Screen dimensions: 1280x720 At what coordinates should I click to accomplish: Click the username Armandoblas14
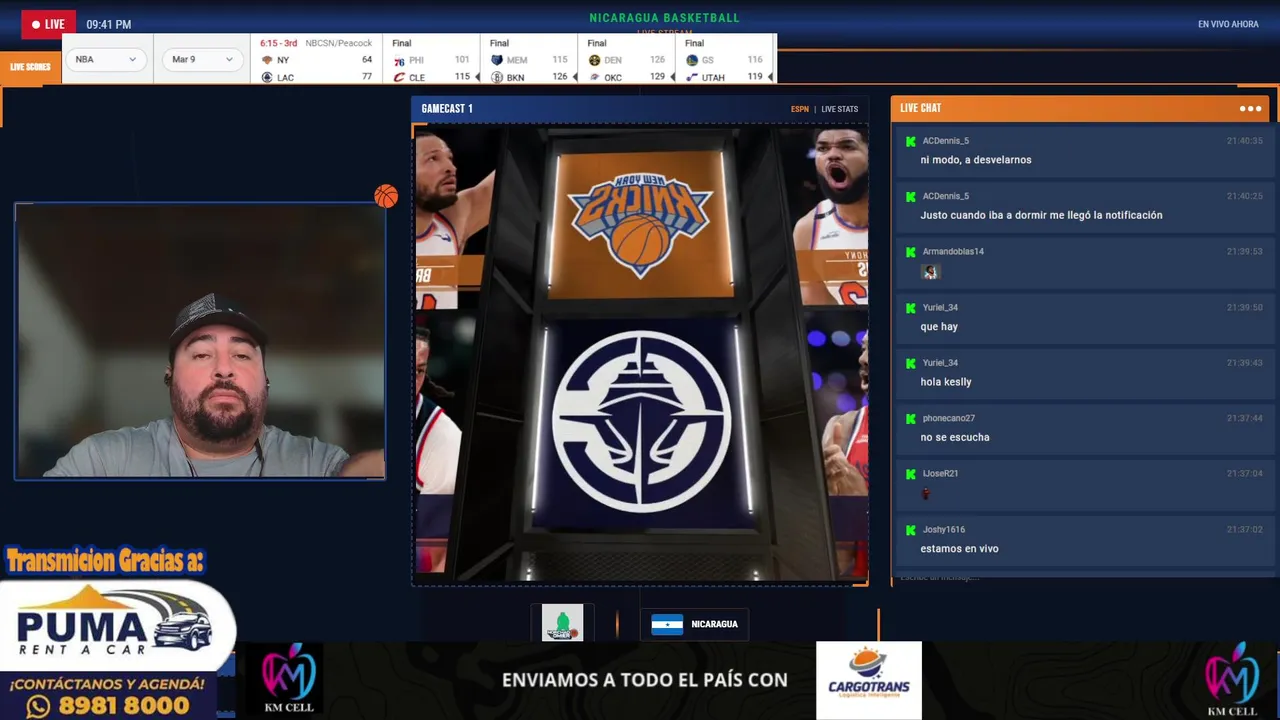click(x=953, y=252)
